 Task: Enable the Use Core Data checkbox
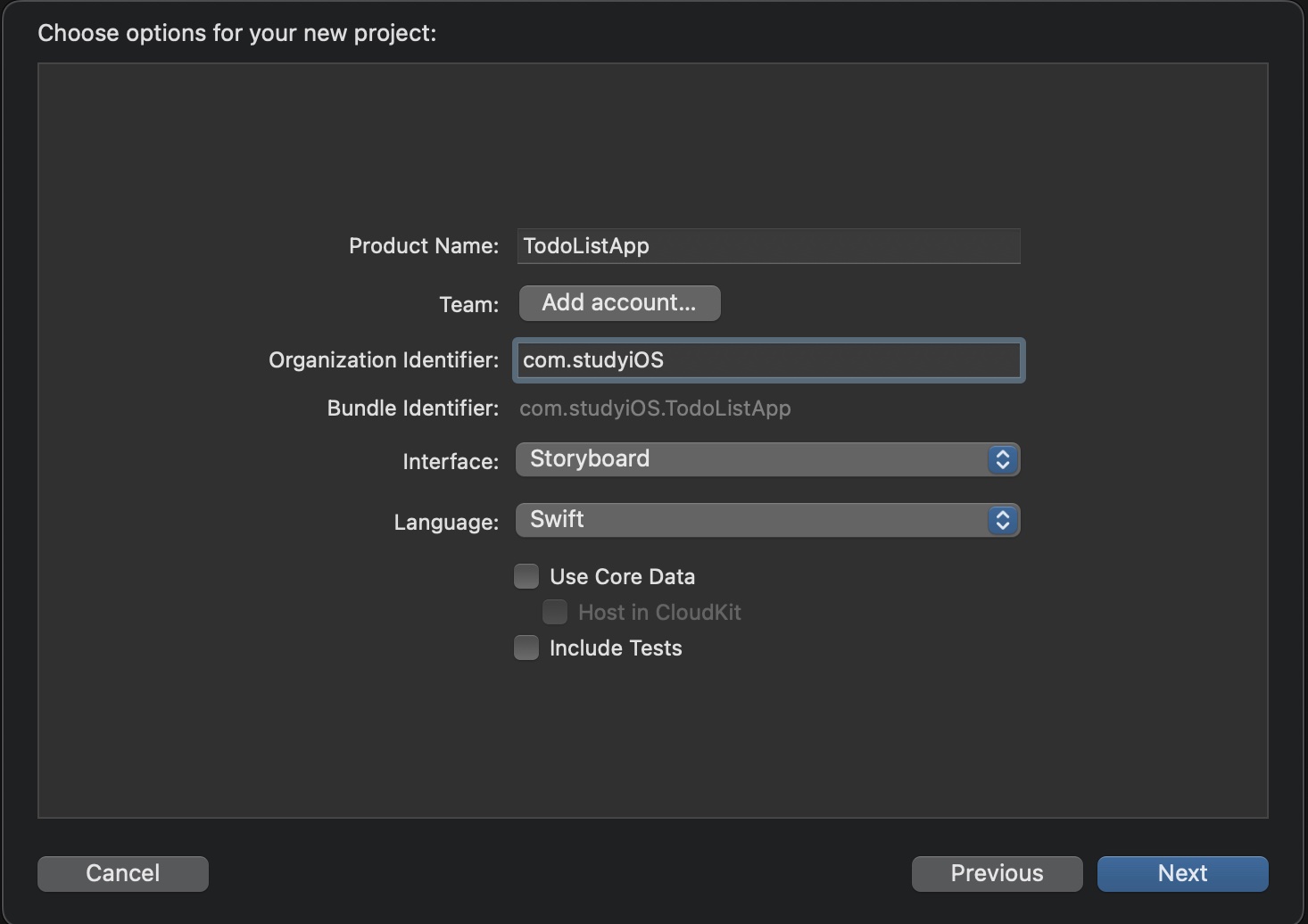526,576
